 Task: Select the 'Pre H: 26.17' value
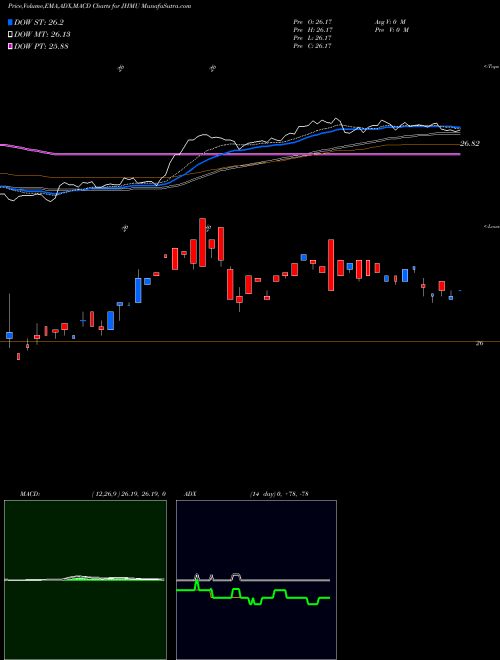click(x=313, y=30)
